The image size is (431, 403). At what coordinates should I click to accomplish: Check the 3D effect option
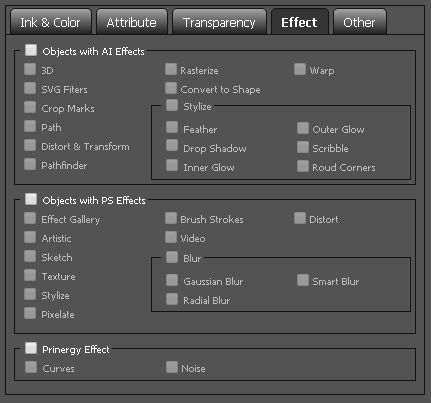[30, 69]
